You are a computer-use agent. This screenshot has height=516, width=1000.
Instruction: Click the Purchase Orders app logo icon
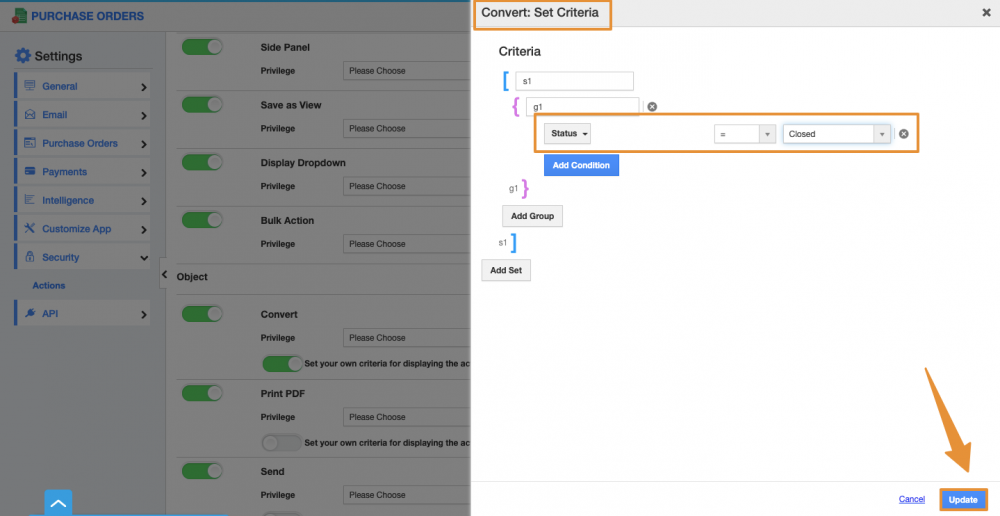tap(19, 16)
